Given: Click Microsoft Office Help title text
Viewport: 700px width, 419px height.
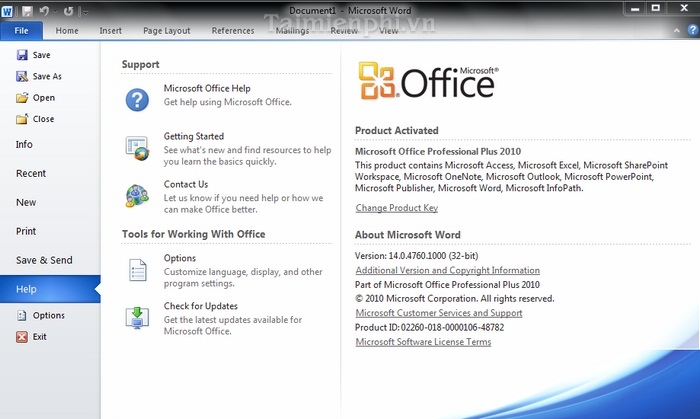Looking at the screenshot, I should coord(207,88).
